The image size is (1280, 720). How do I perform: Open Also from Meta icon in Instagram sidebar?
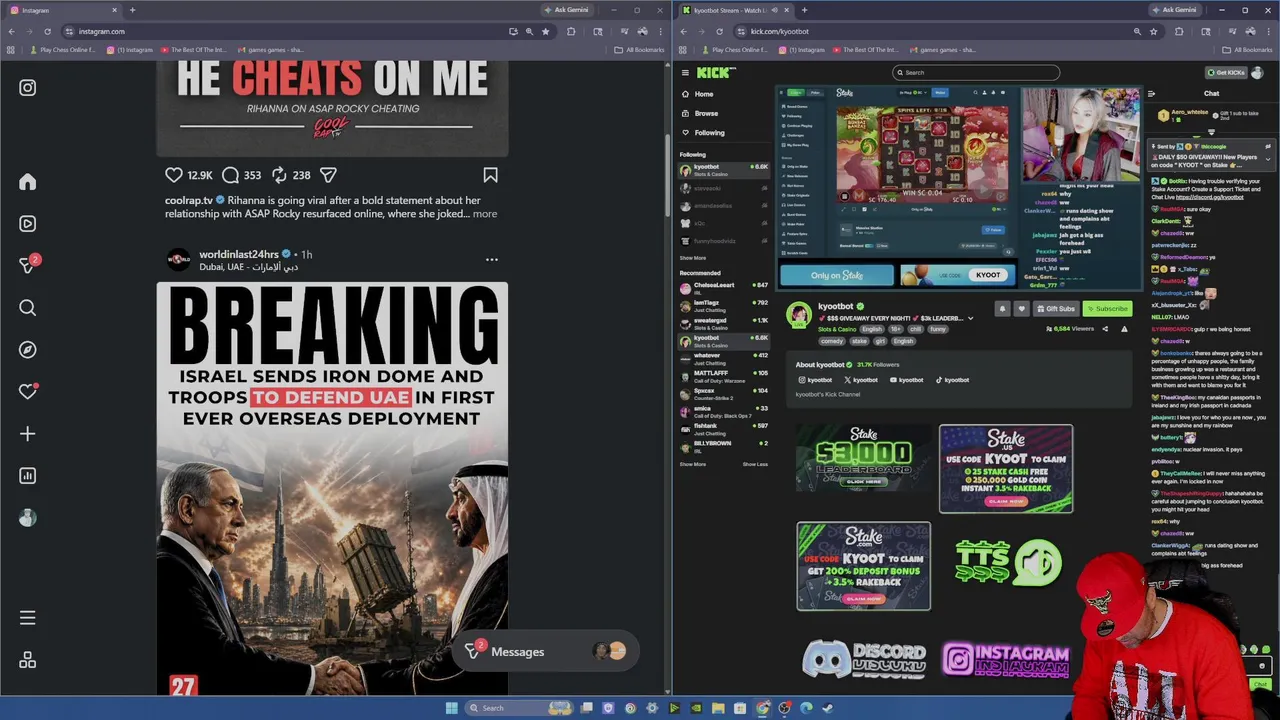[x=28, y=660]
